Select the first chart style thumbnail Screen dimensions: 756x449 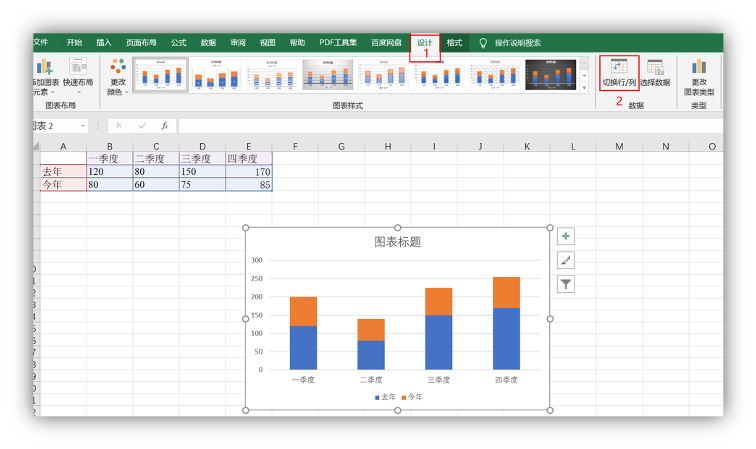pos(160,75)
